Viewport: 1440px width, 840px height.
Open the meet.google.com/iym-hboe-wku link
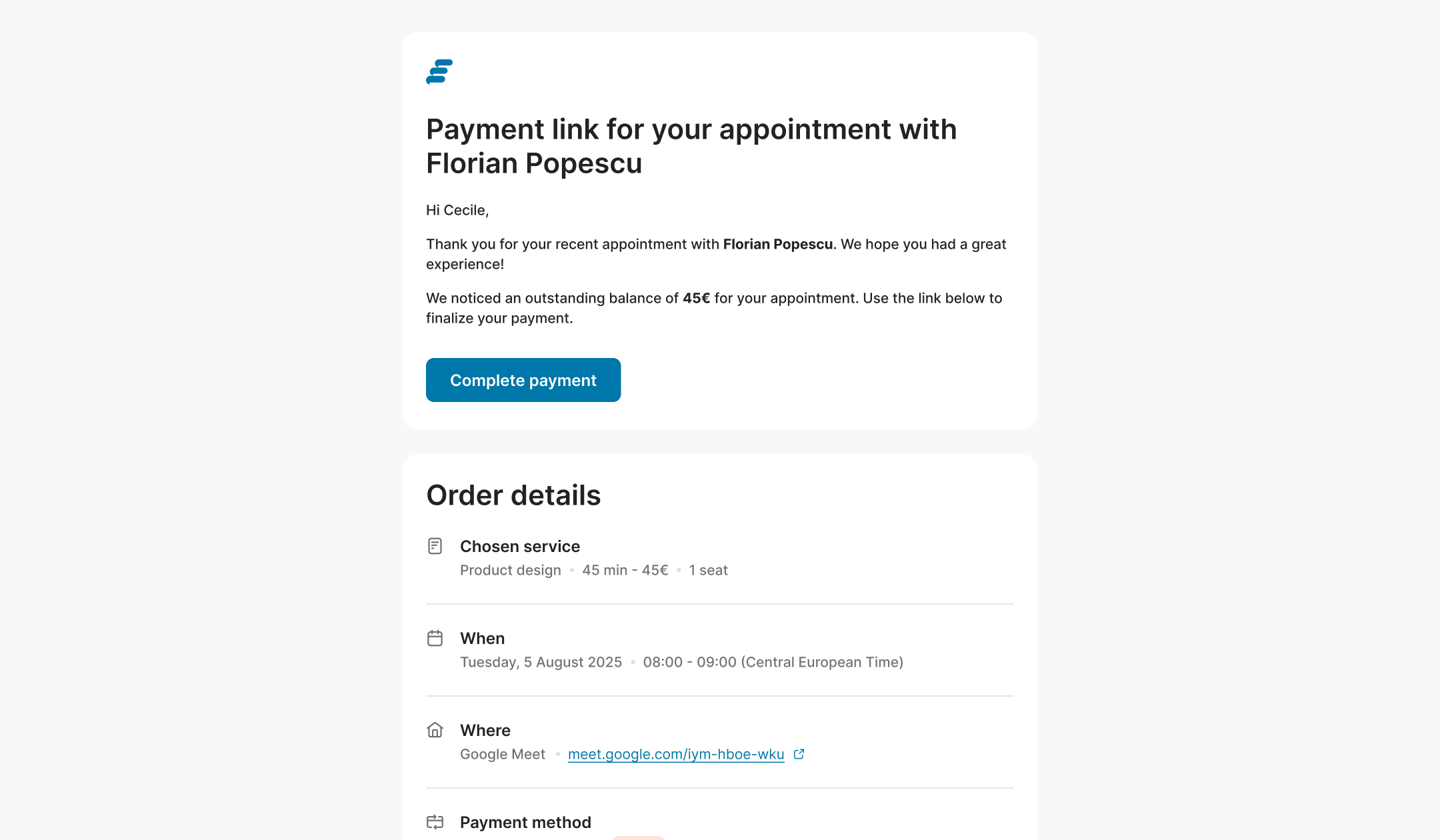(x=675, y=754)
